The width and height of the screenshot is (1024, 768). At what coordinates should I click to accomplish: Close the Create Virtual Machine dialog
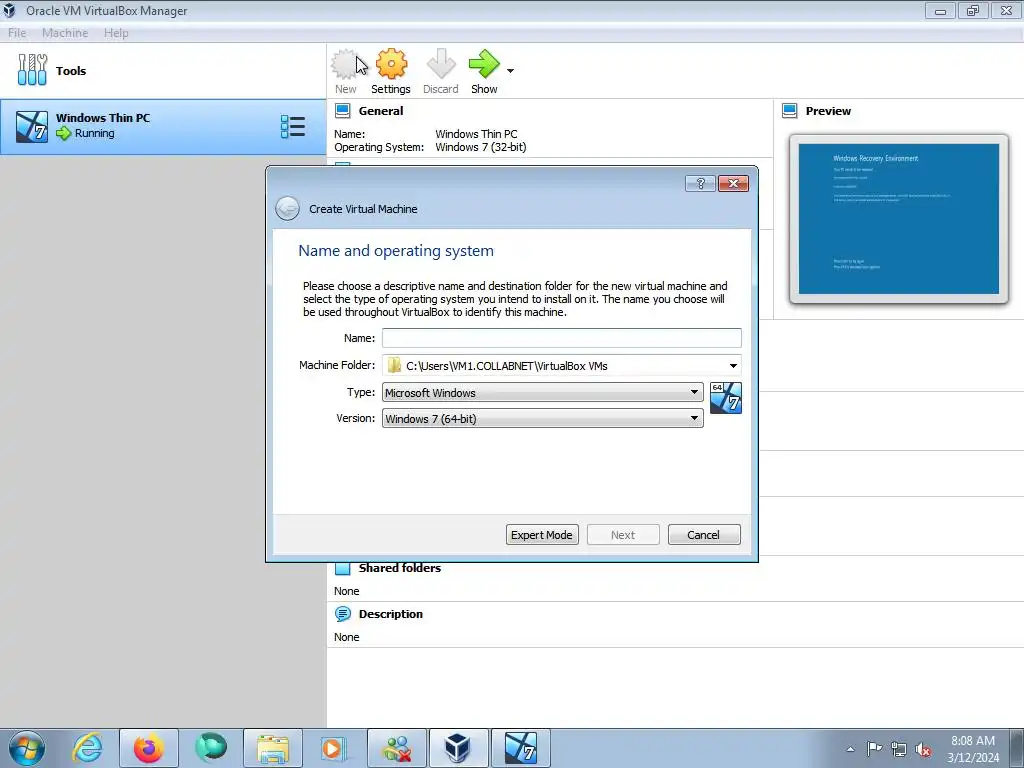point(733,184)
